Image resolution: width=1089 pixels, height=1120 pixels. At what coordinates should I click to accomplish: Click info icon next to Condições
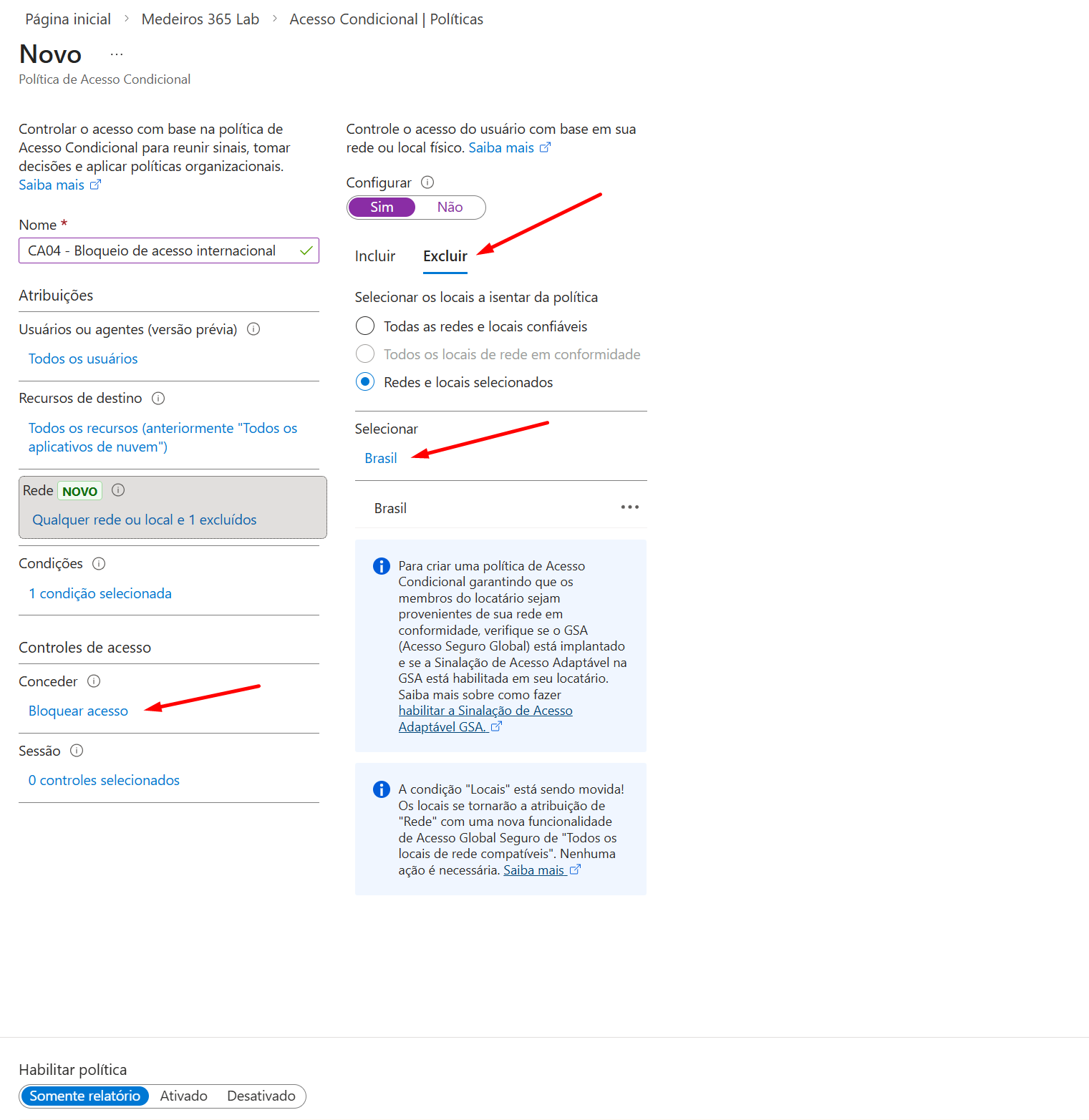coord(100,564)
